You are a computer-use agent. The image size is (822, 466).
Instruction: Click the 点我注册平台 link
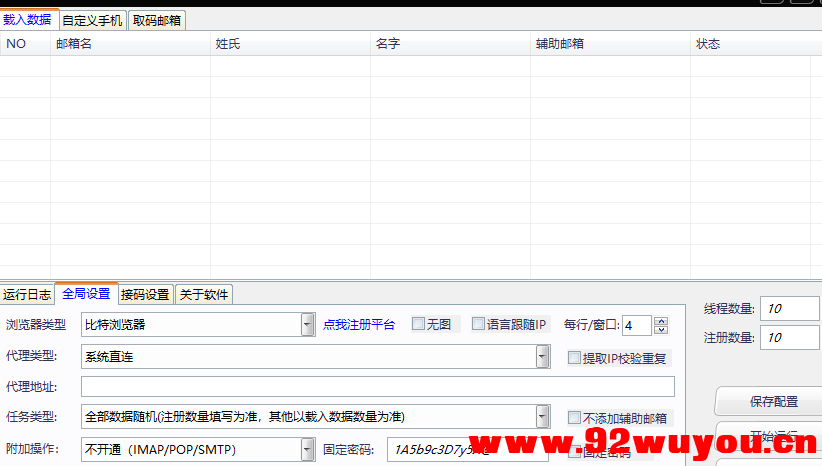(x=359, y=325)
